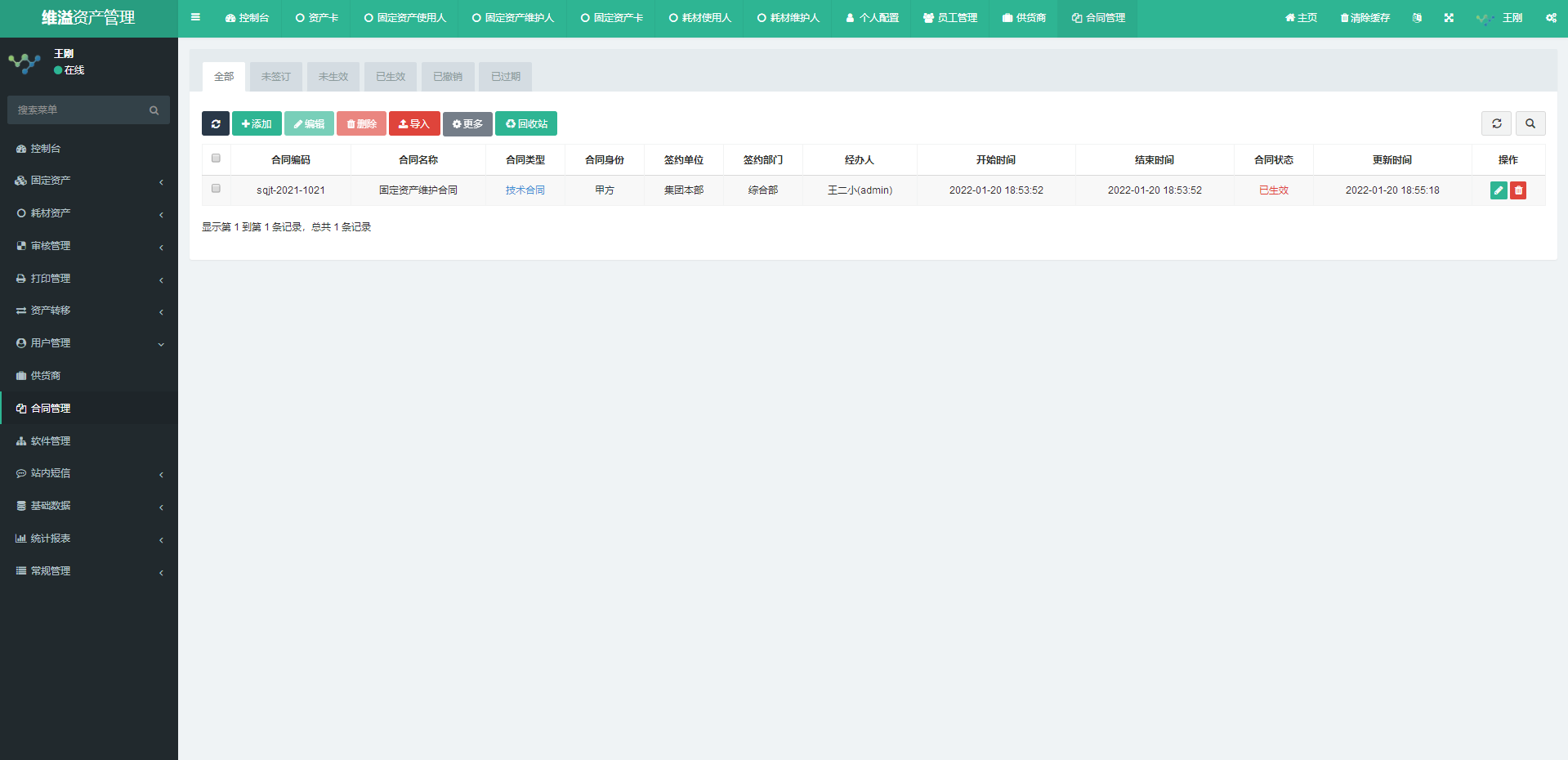Open the 更多 dropdown button
Viewport: 1568px width, 760px height.
point(467,124)
